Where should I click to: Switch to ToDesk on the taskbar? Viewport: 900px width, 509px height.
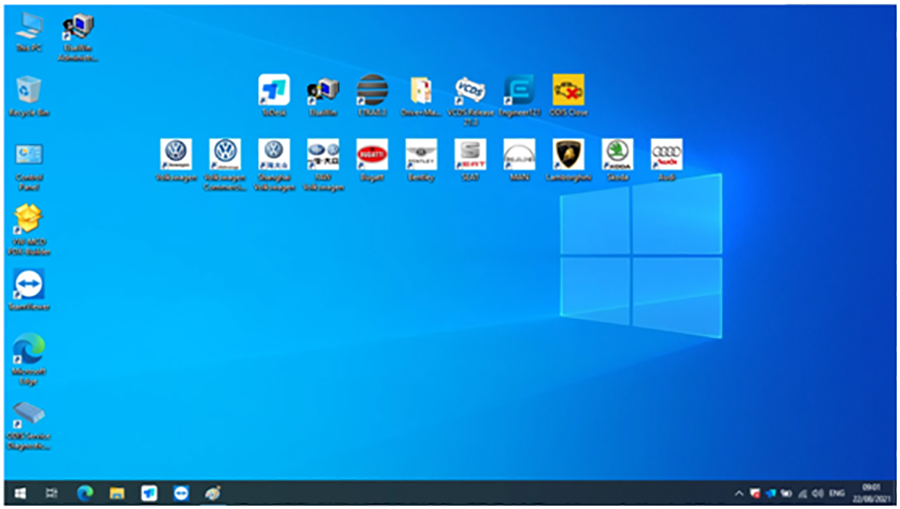(149, 493)
